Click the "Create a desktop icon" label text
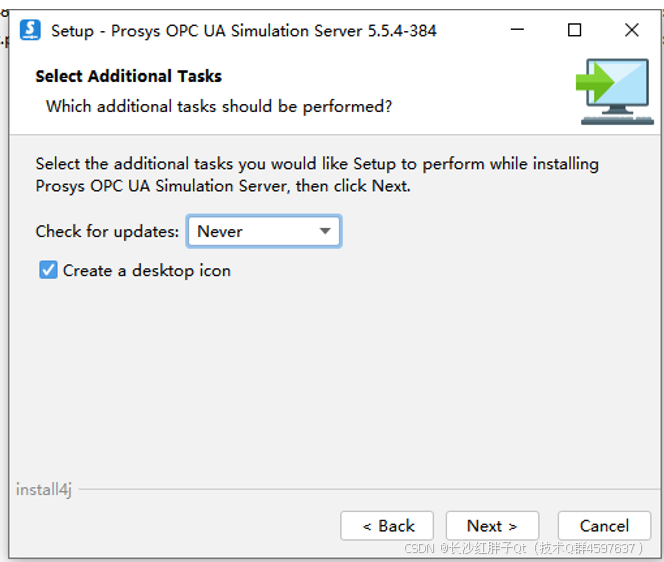This screenshot has height=562, width=664. pyautogui.click(x=146, y=270)
